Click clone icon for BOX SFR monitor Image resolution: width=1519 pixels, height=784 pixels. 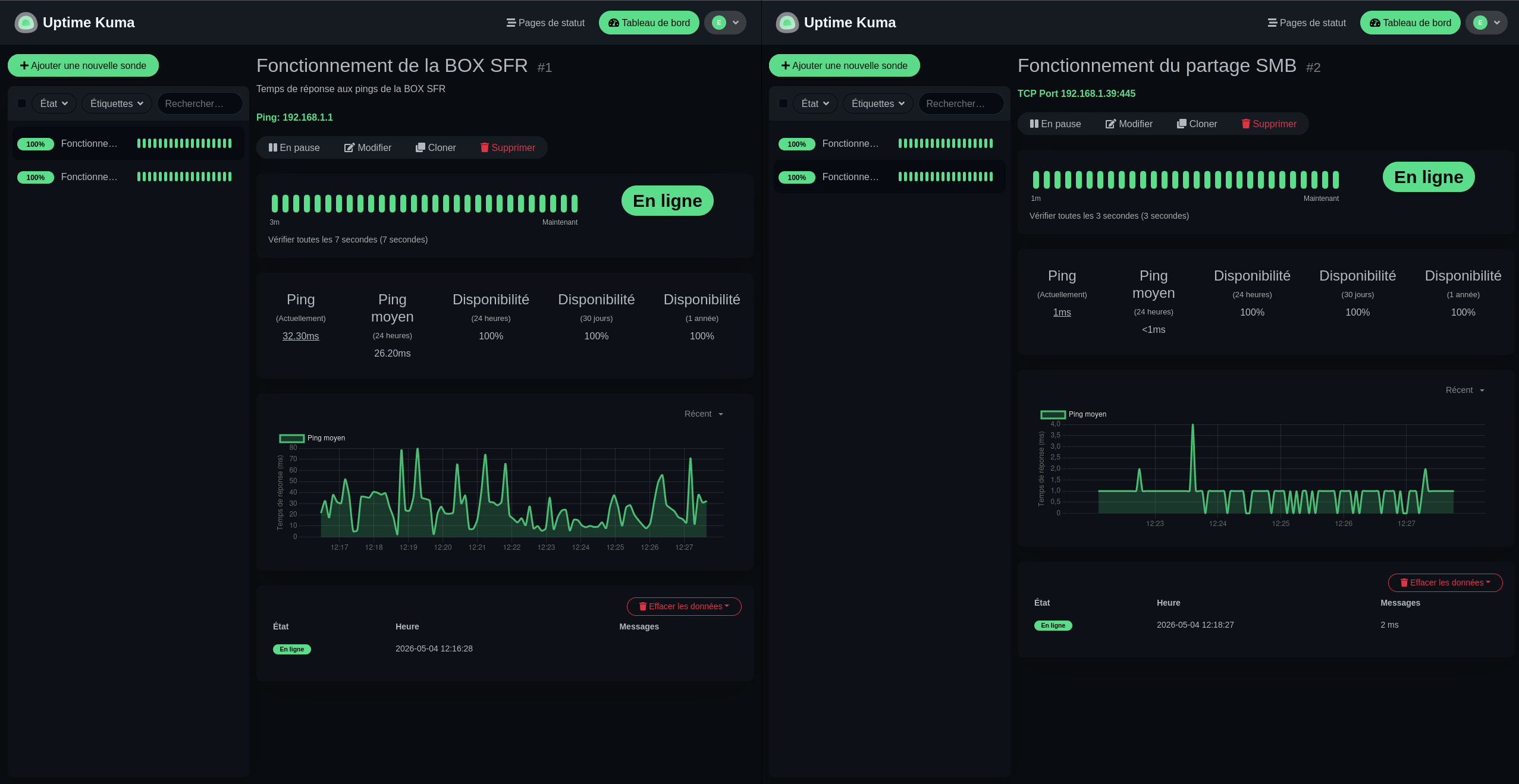[x=420, y=147]
